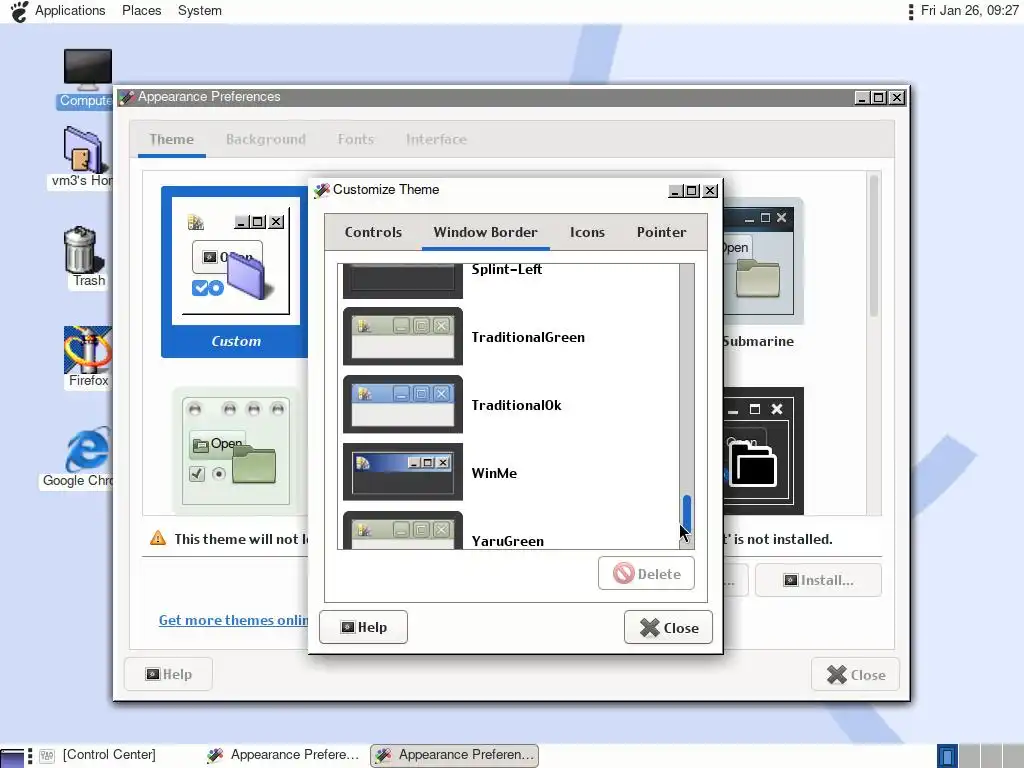Select the TraditionalGreen border preview thumbnail
Viewport: 1024px width, 768px height.
pyautogui.click(x=403, y=336)
